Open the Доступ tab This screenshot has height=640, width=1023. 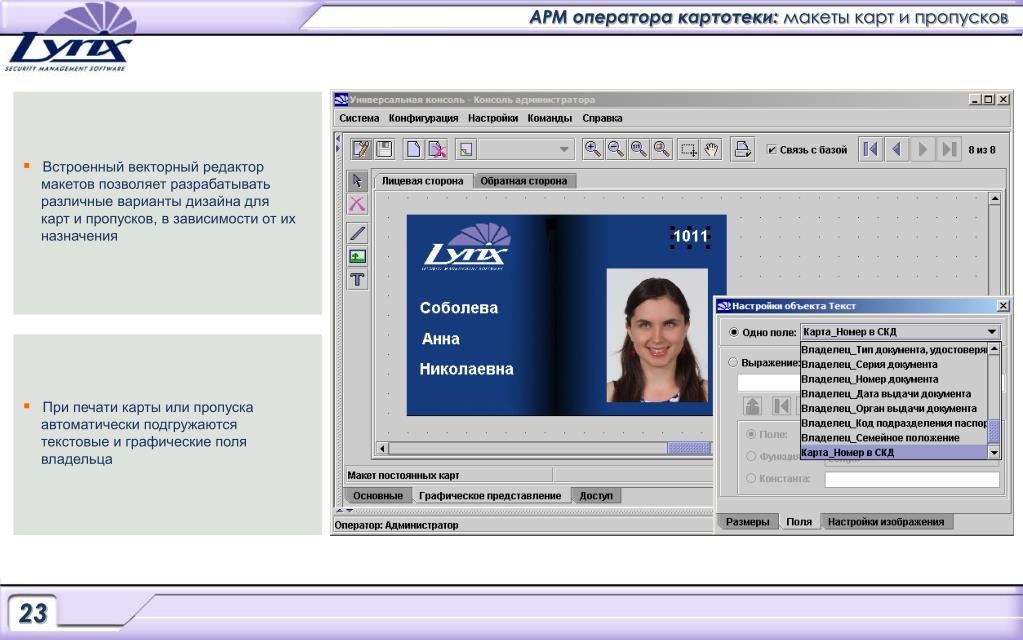click(x=596, y=496)
